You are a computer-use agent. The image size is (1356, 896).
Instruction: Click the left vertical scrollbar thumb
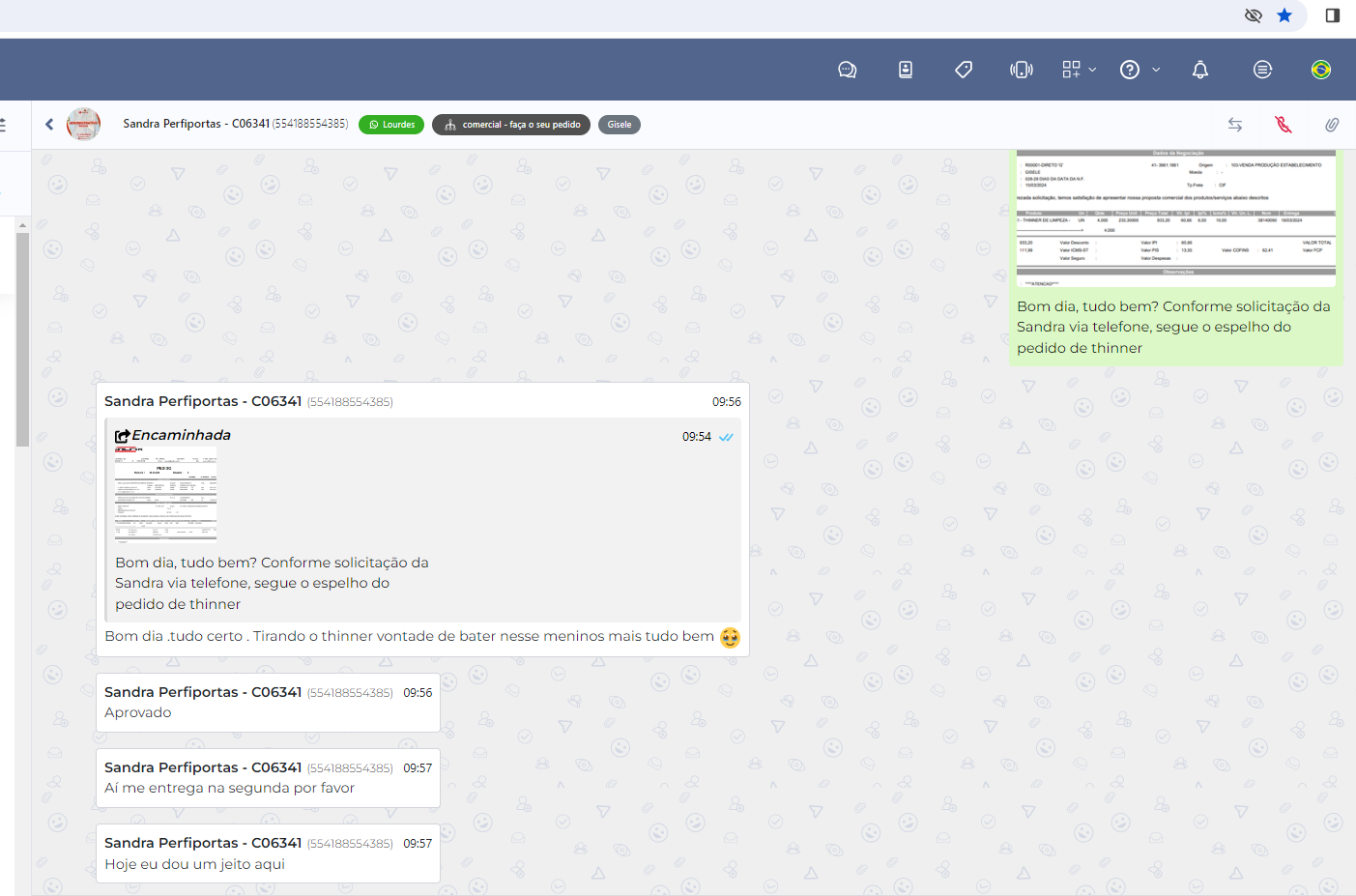click(x=22, y=338)
